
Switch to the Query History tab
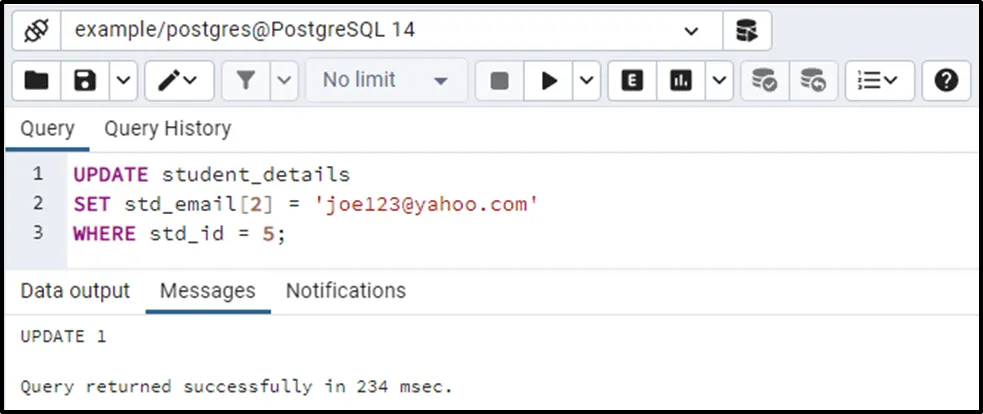coord(167,129)
